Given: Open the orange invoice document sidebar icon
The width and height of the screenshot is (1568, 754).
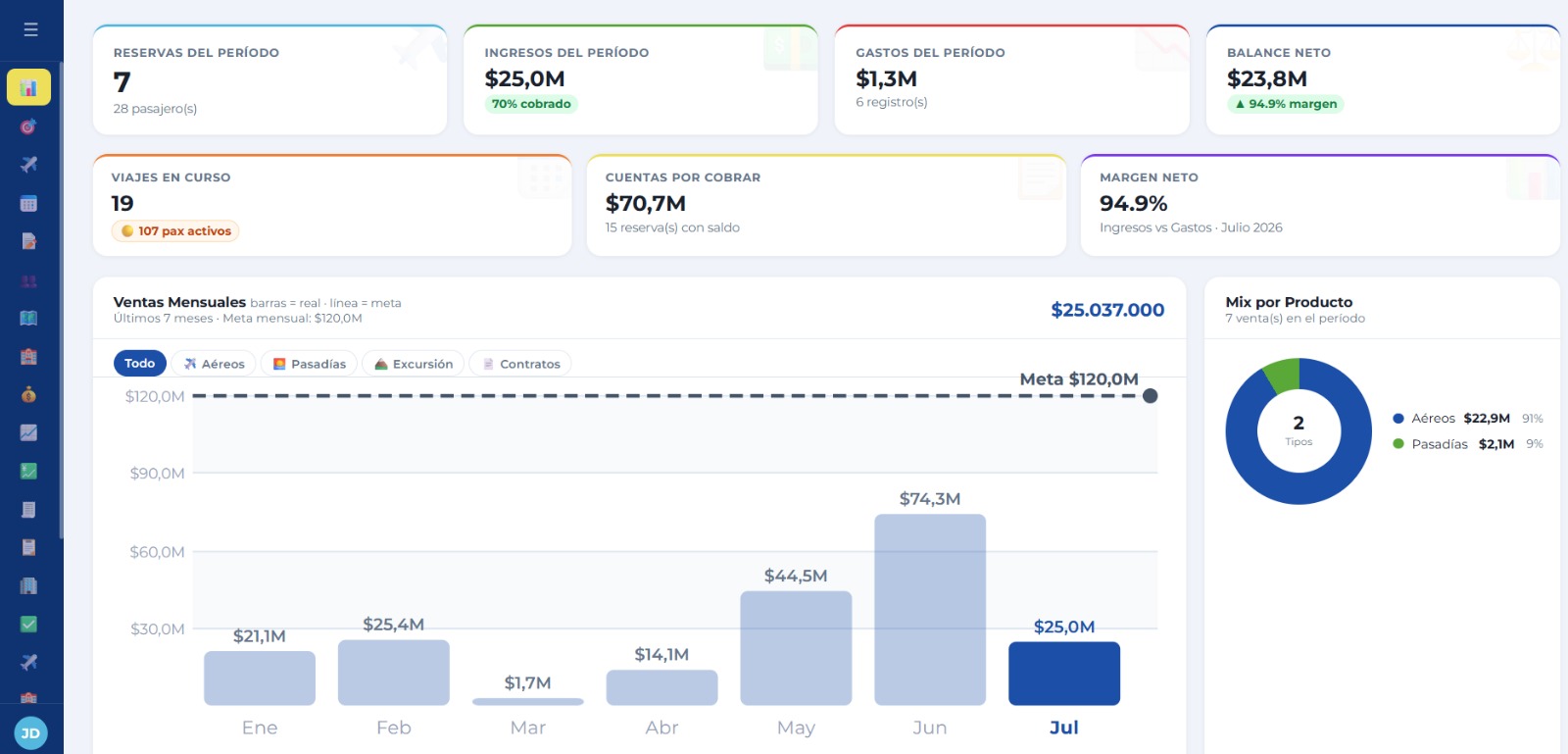Looking at the screenshot, I should click(x=28, y=547).
